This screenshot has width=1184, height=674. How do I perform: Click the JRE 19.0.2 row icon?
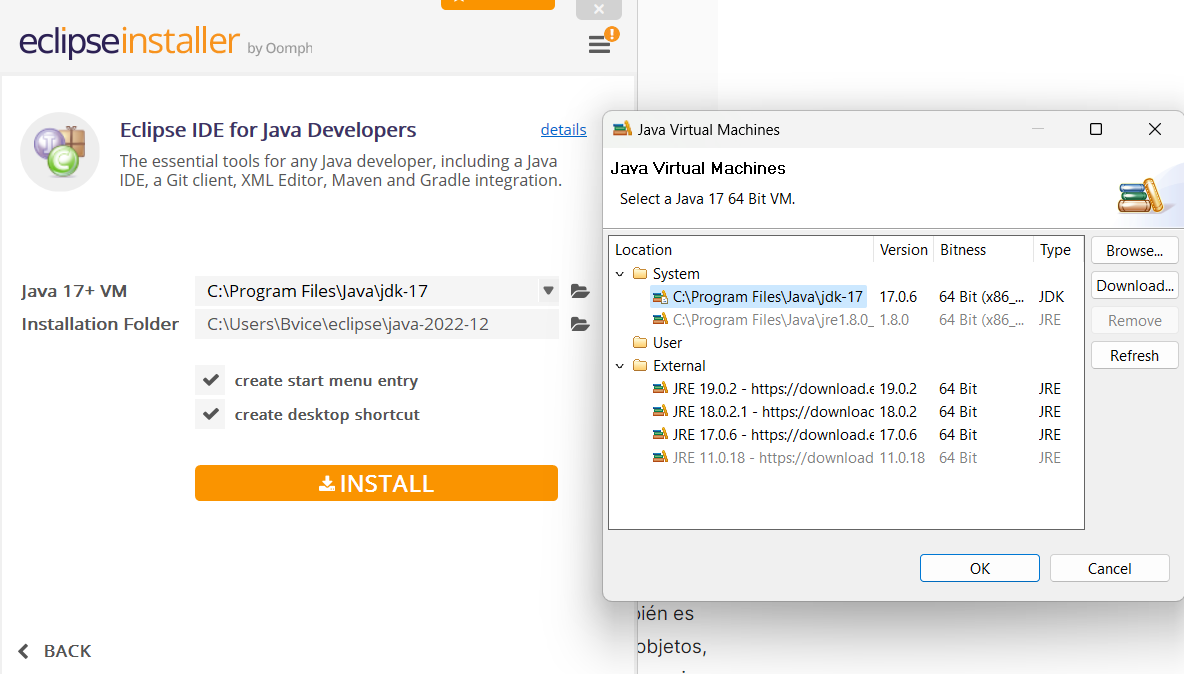(x=660, y=389)
